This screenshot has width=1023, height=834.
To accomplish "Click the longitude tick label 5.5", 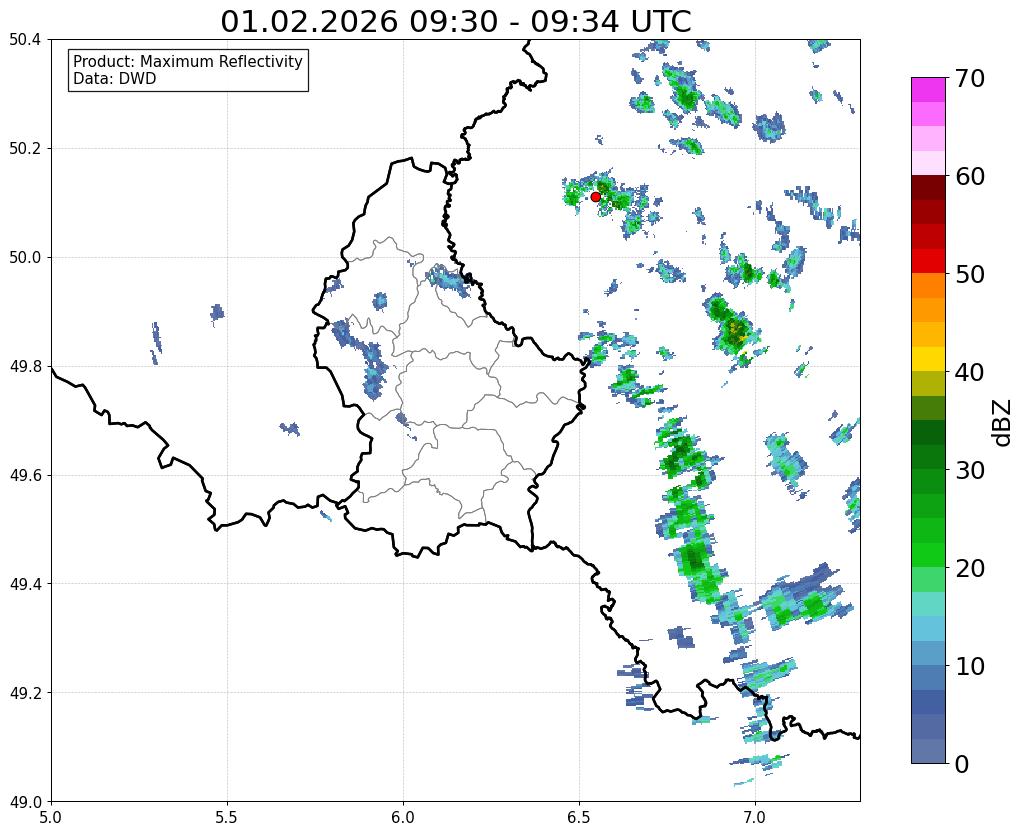I will coord(227,817).
